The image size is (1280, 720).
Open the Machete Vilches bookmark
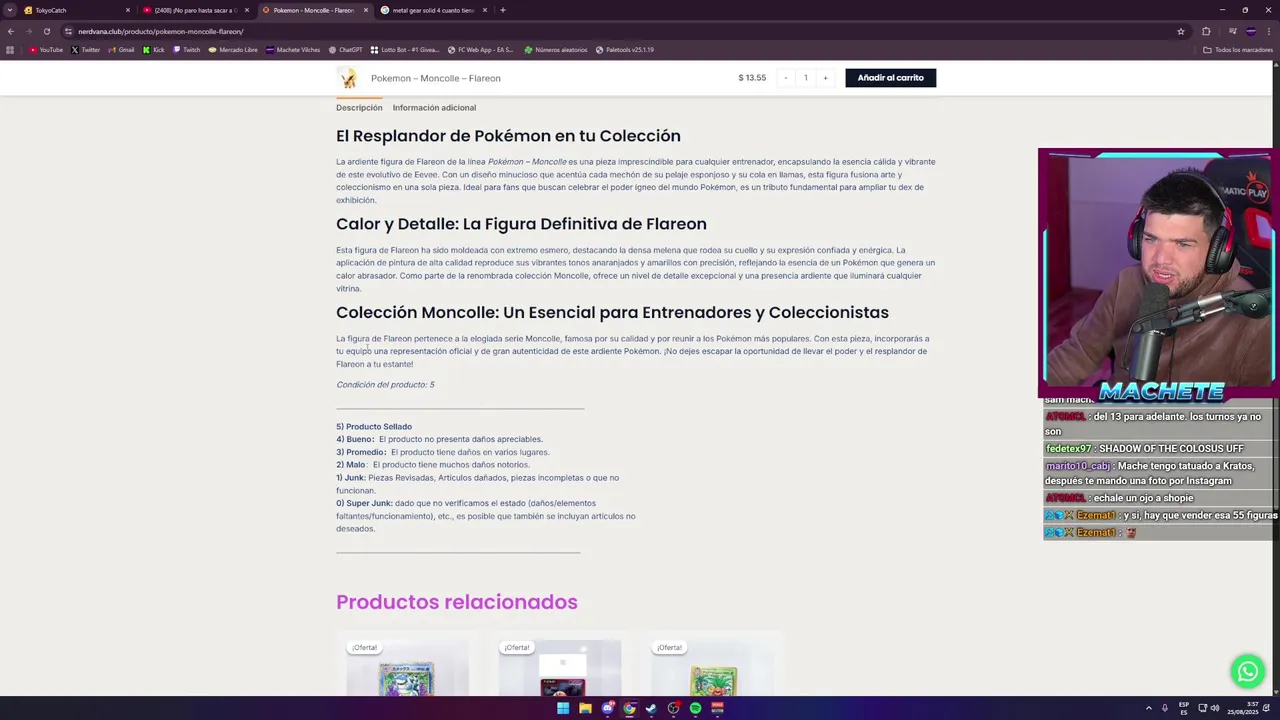click(293, 50)
